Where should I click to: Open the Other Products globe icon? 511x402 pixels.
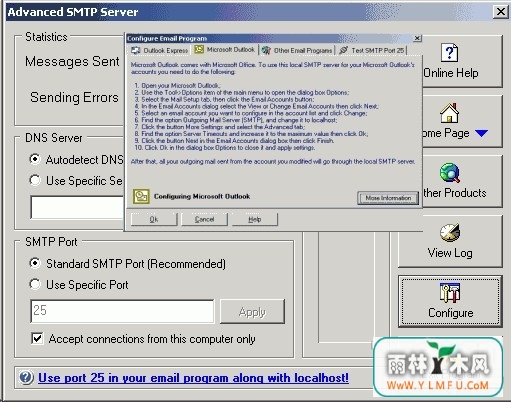click(449, 173)
